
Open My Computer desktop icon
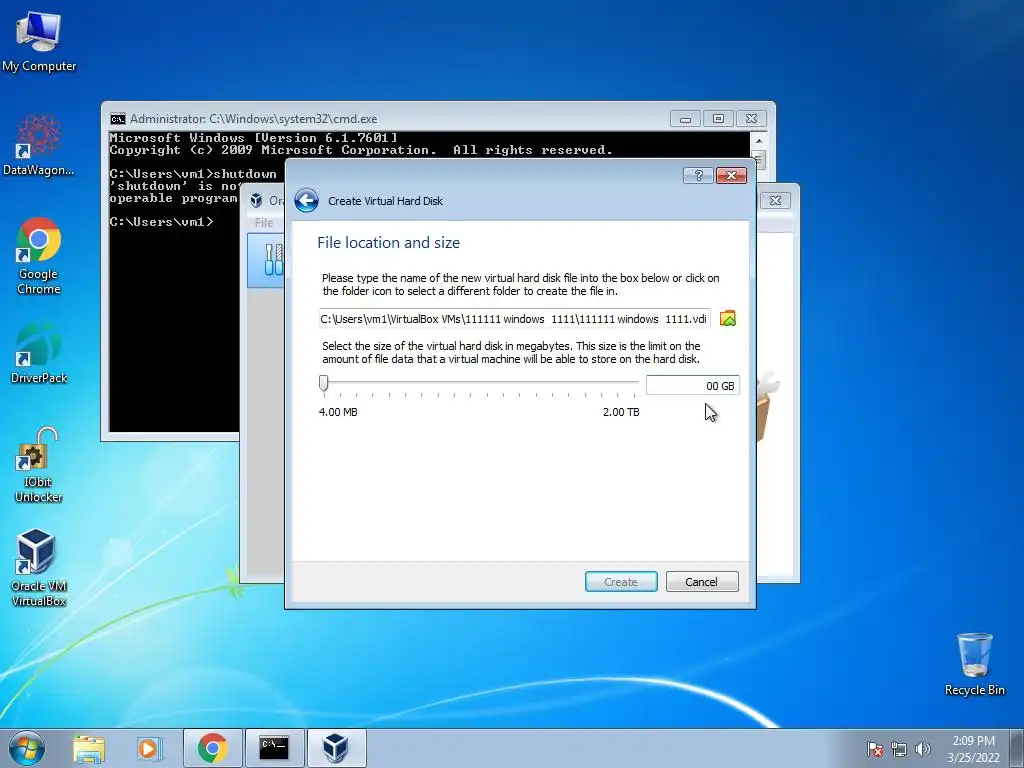point(39,42)
